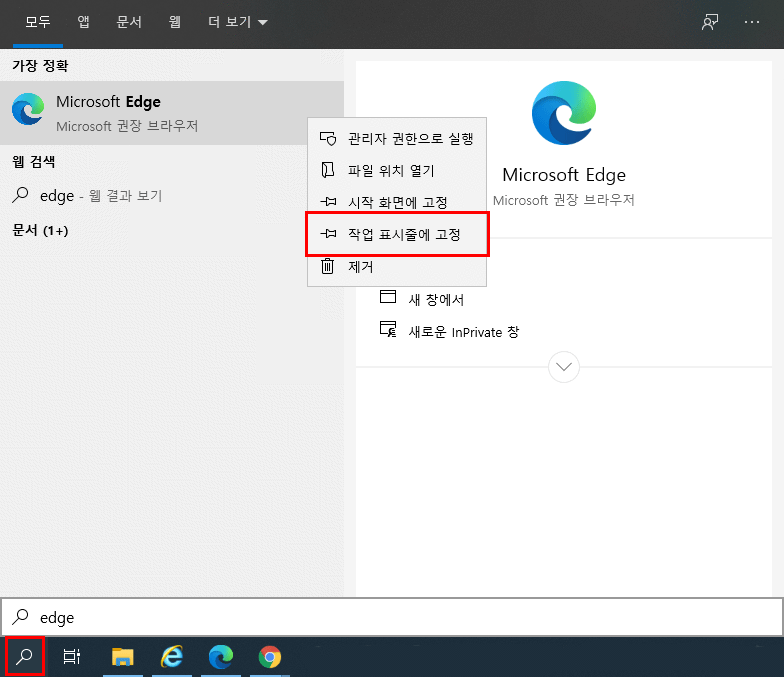Click the large Edge logo in preview pane

pyautogui.click(x=564, y=113)
